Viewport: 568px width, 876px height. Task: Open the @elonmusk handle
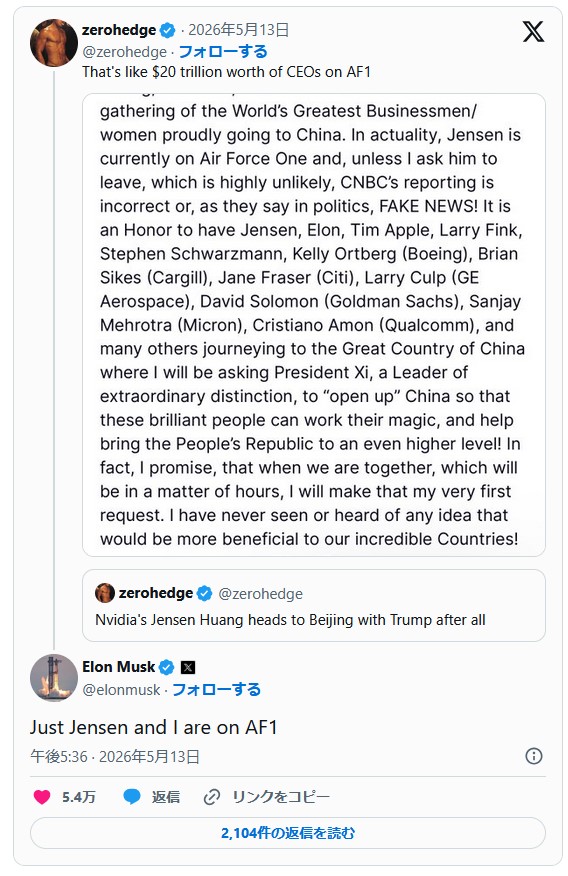pos(121,690)
